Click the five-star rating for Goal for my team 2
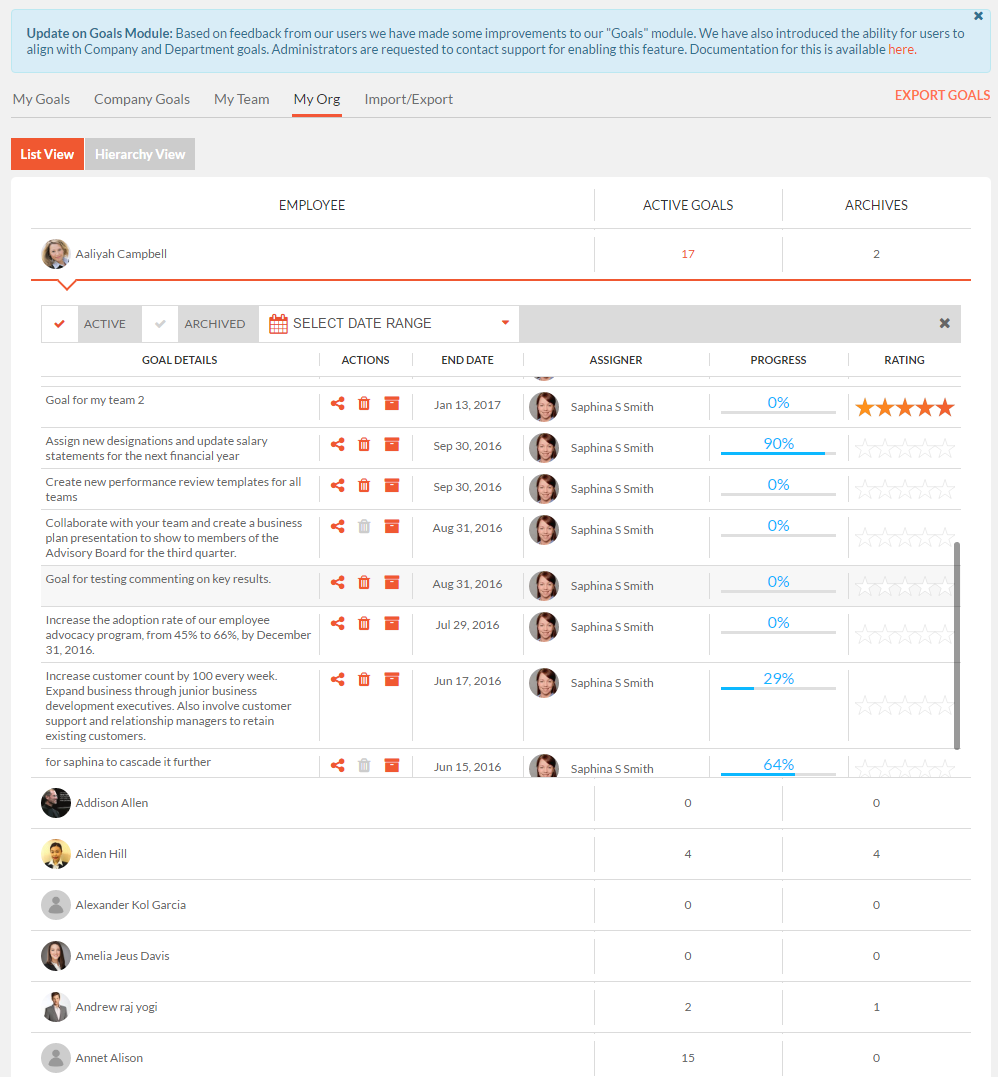 tap(905, 407)
